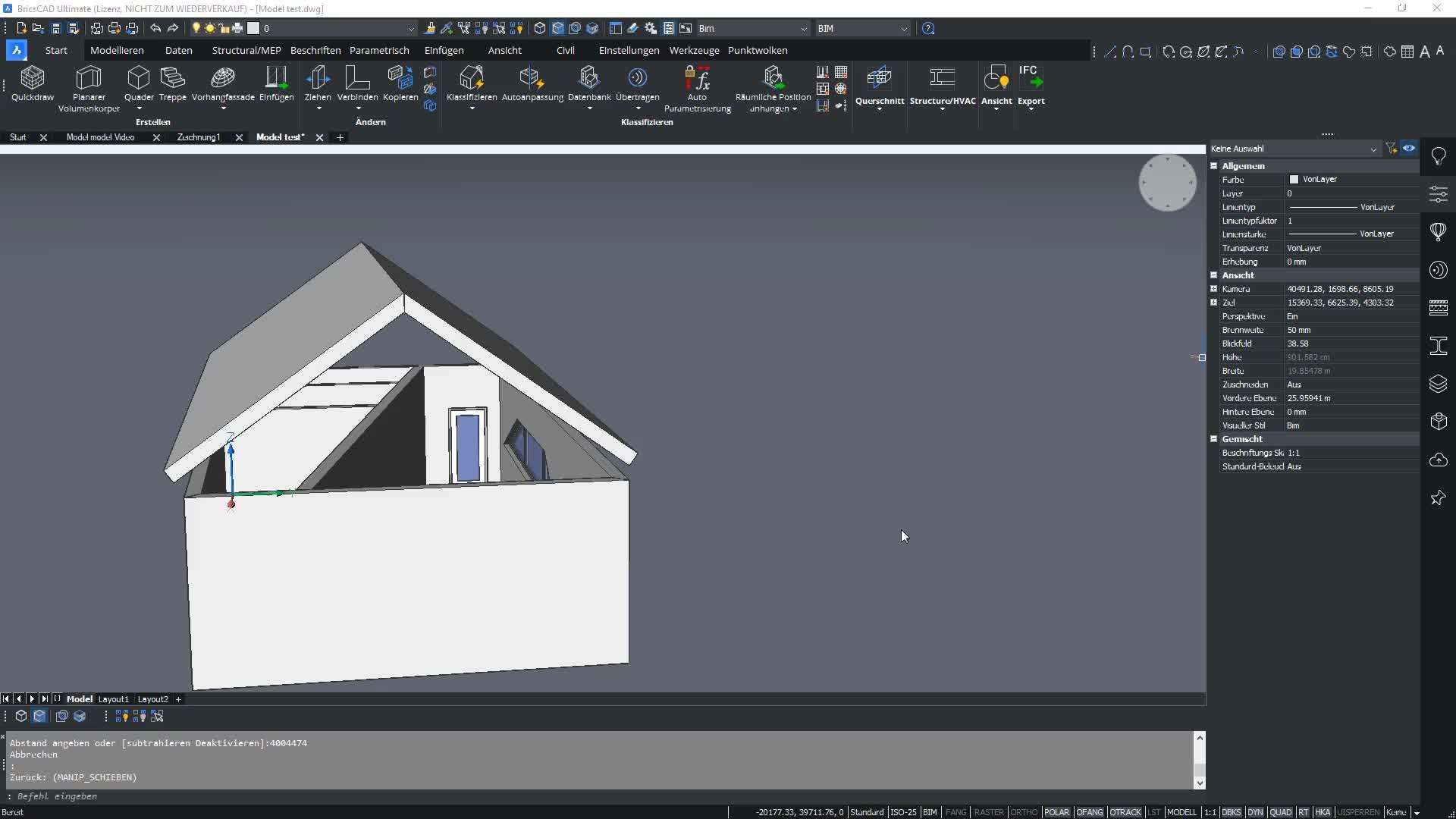Click the Farbe VonLayer color swatch
1456x819 pixels.
point(1294,180)
